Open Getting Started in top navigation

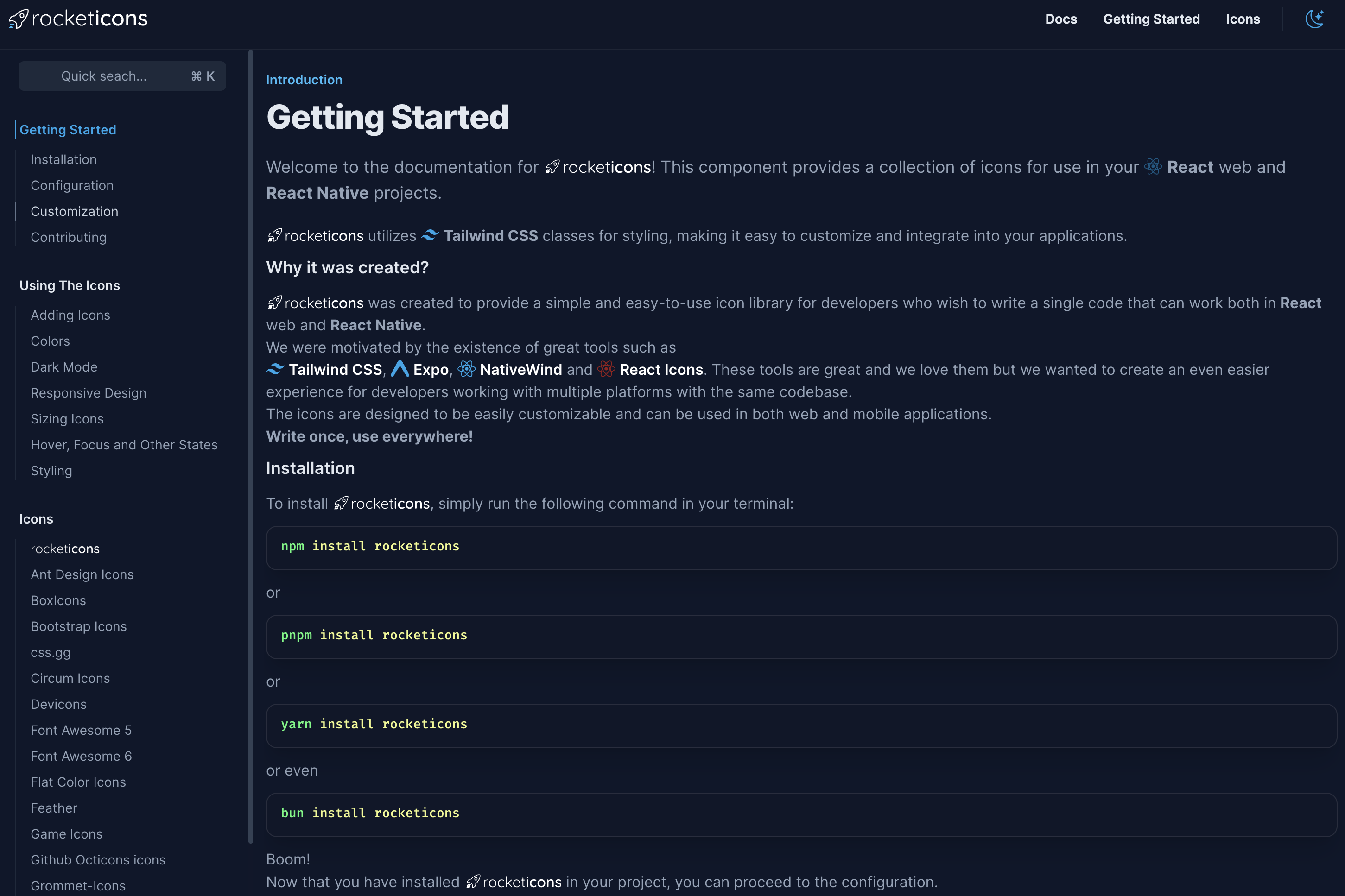[1151, 19]
